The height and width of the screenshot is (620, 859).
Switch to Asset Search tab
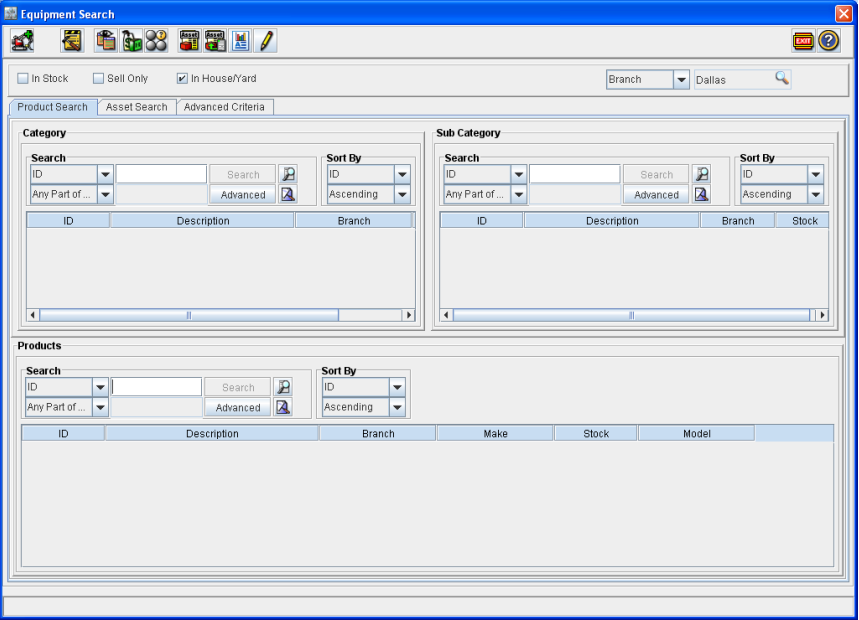[136, 107]
